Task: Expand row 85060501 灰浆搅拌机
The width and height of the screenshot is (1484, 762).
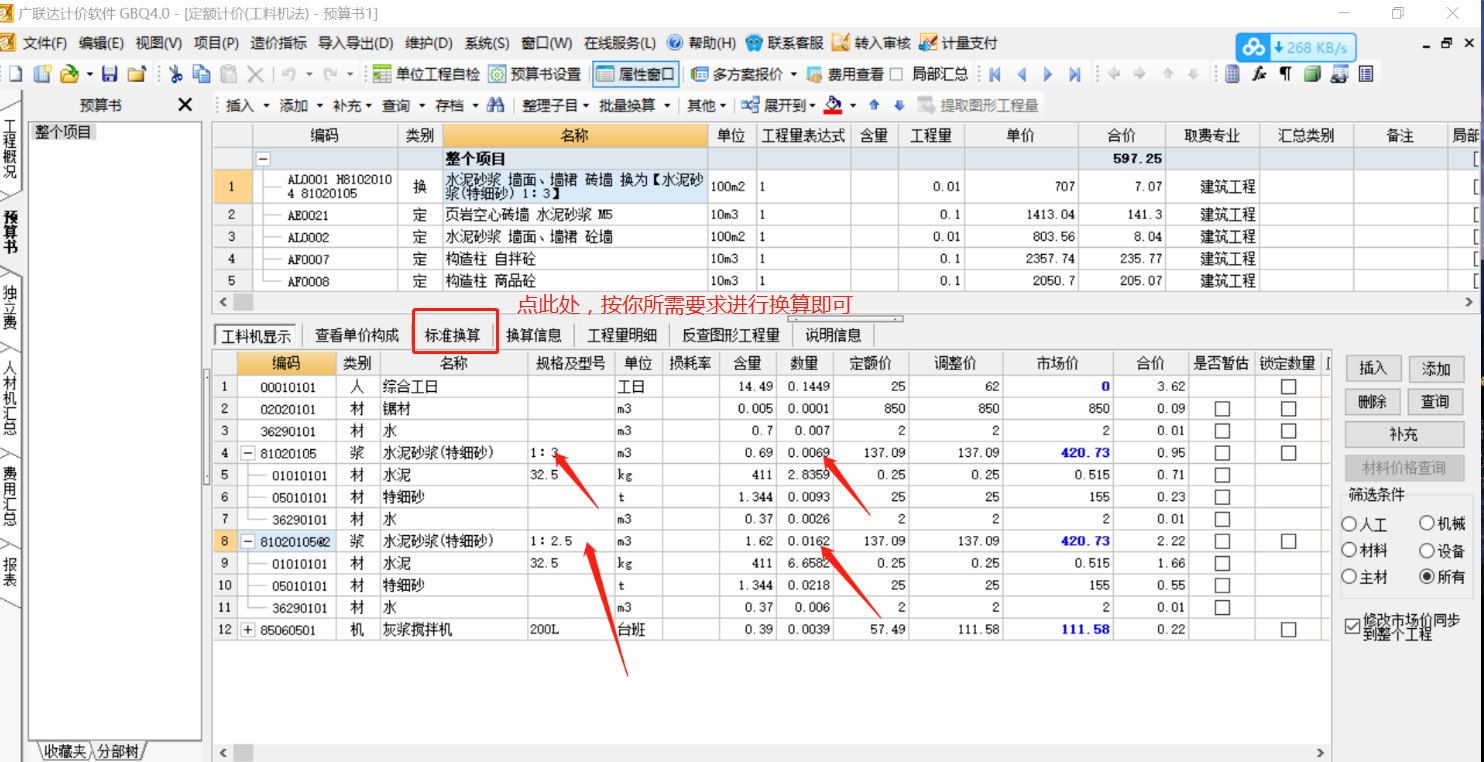Action: click(247, 629)
